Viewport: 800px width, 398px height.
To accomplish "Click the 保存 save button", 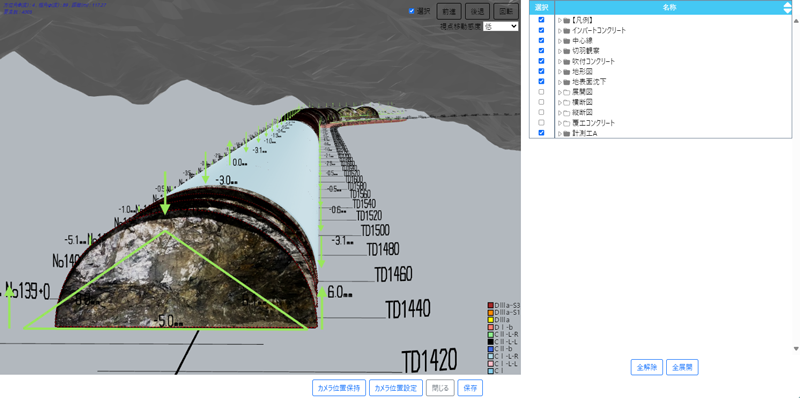I will point(470,388).
